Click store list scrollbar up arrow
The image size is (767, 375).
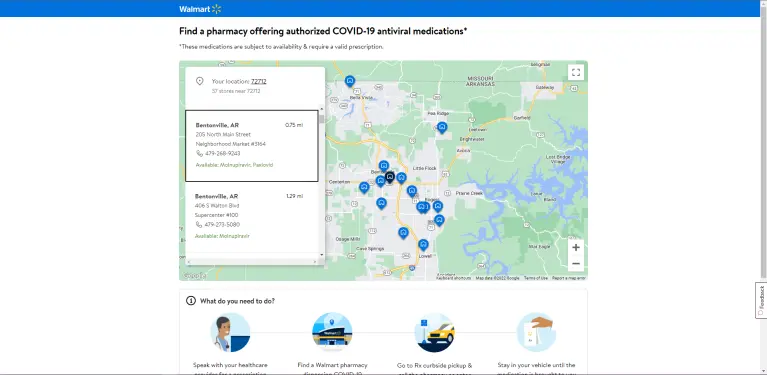pos(321,109)
